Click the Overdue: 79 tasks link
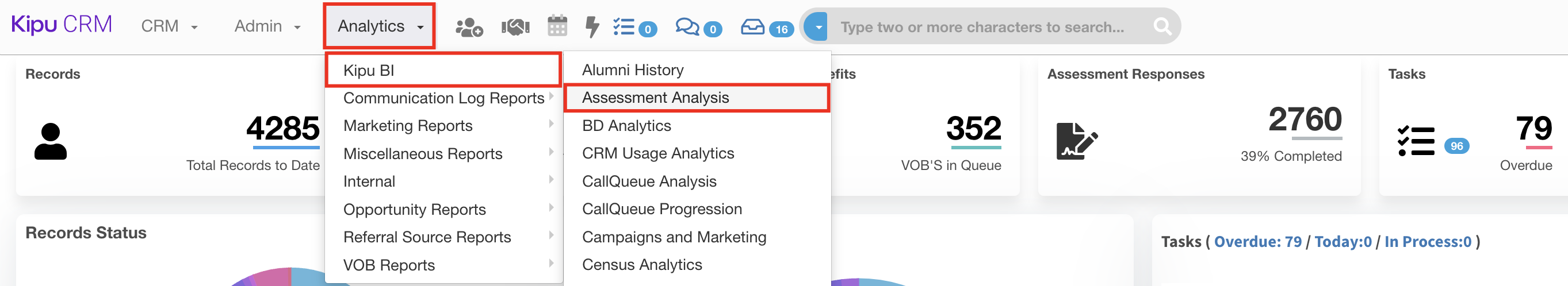 [1257, 242]
